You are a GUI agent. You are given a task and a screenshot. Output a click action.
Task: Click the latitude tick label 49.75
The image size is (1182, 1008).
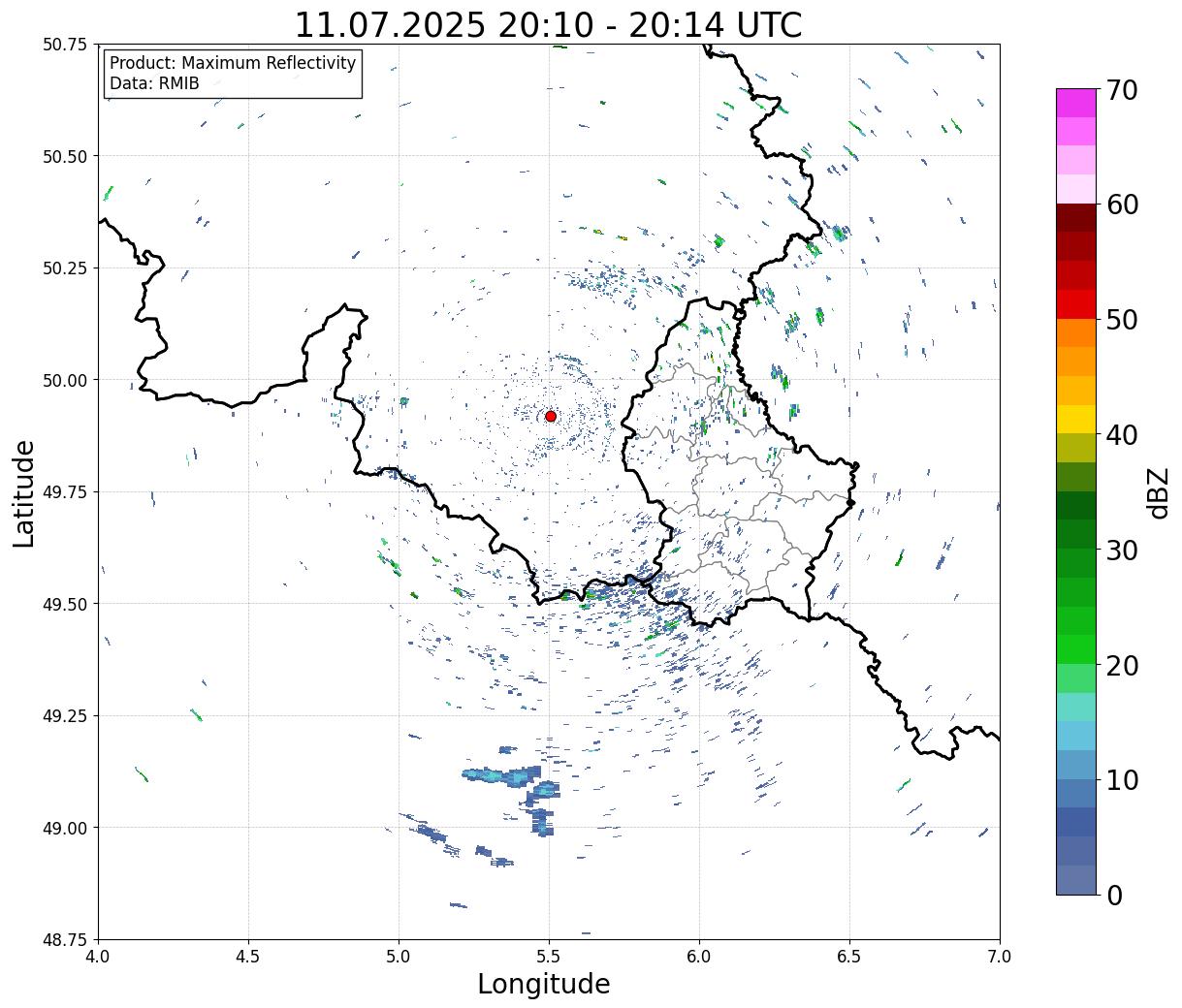tap(65, 492)
